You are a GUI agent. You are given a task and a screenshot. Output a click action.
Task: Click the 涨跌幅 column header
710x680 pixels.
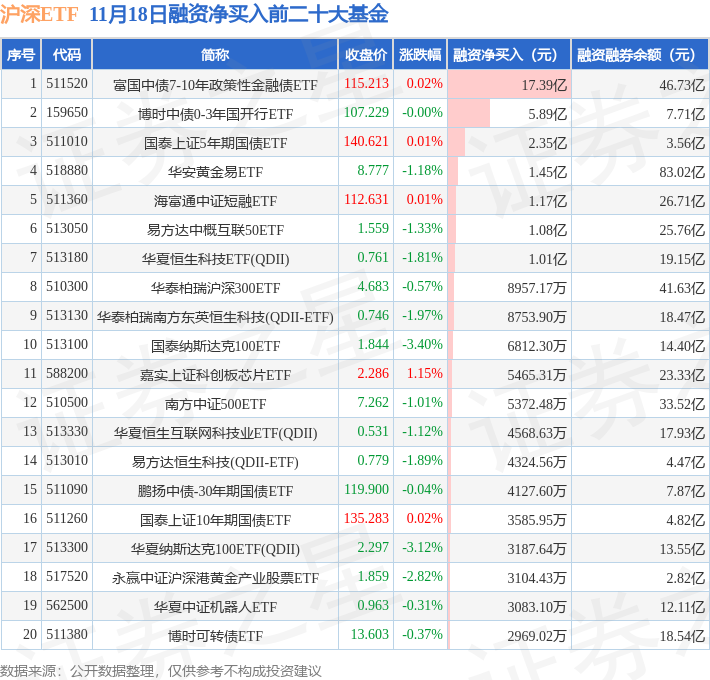[420, 55]
